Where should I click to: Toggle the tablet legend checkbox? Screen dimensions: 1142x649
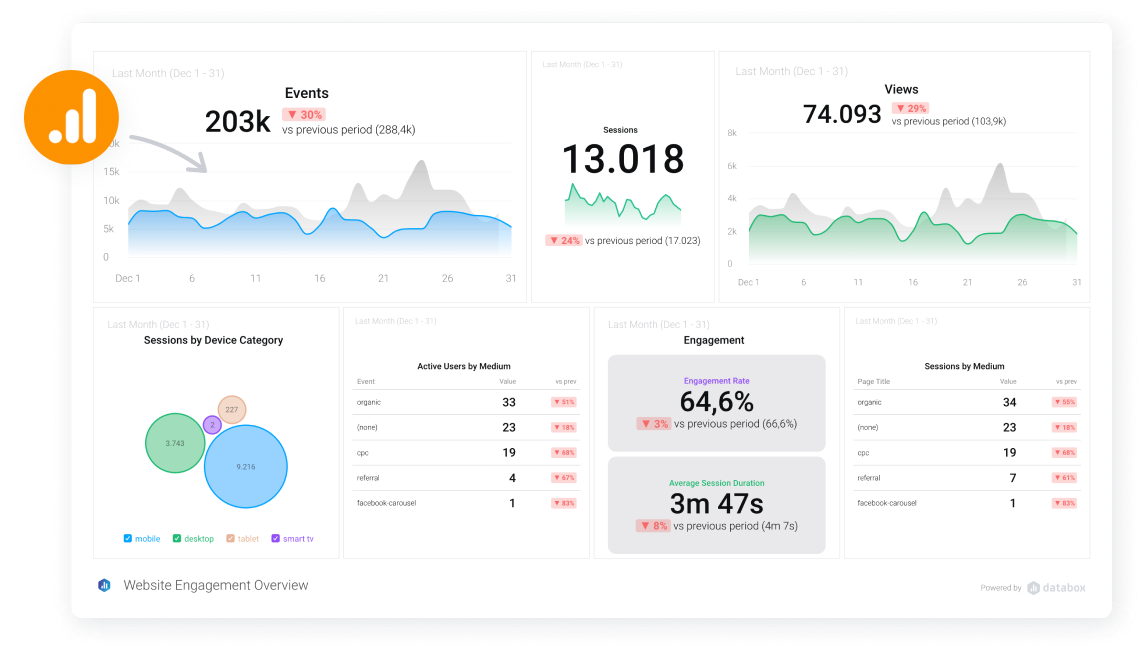[230, 538]
